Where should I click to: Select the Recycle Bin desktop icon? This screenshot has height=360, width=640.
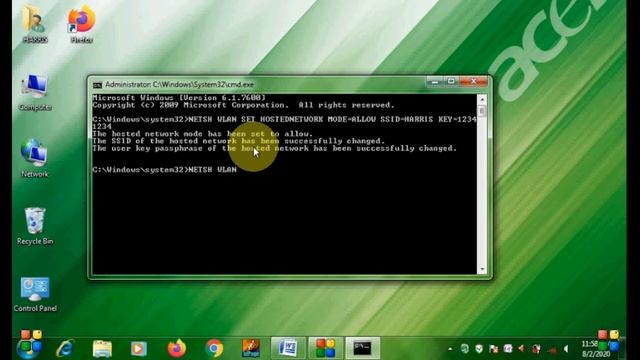(35, 226)
